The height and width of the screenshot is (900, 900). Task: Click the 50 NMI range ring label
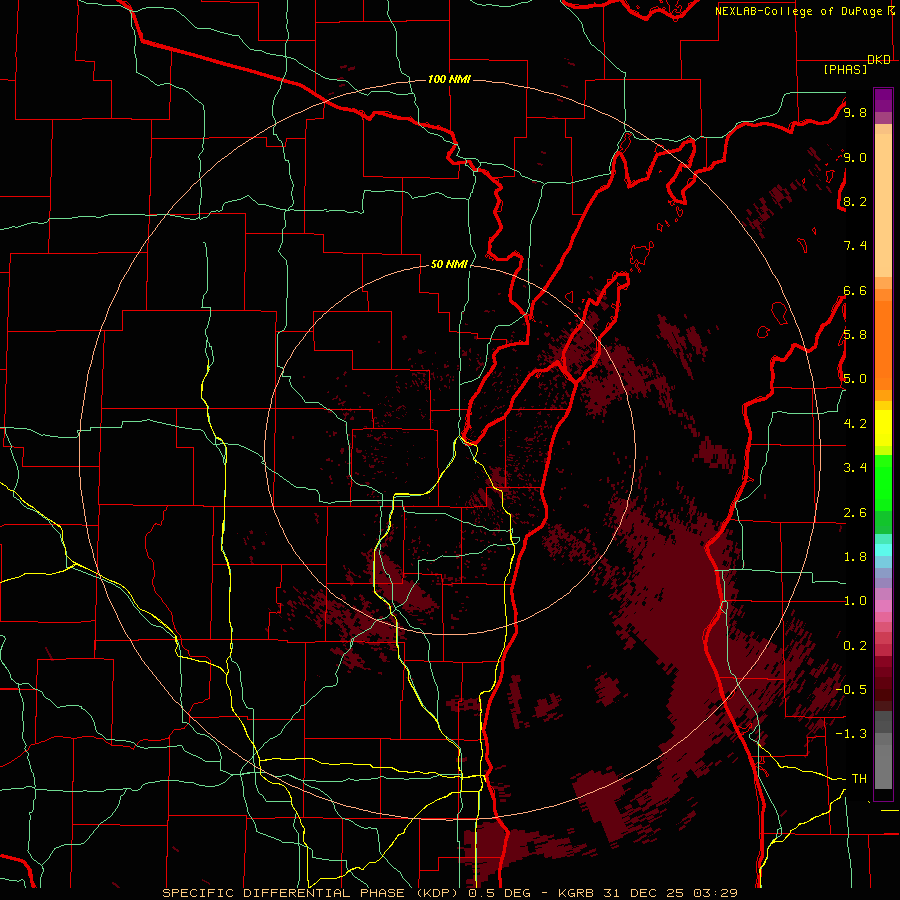click(449, 264)
